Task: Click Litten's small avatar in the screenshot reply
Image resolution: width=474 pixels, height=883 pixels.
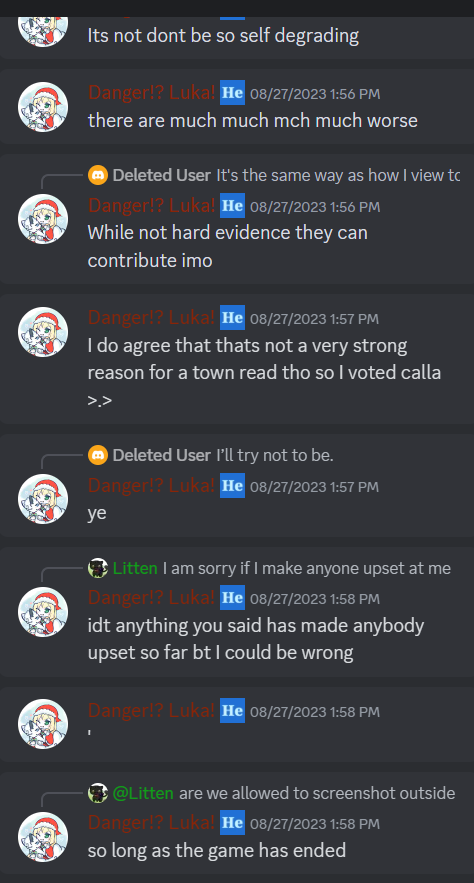Action: click(x=98, y=793)
